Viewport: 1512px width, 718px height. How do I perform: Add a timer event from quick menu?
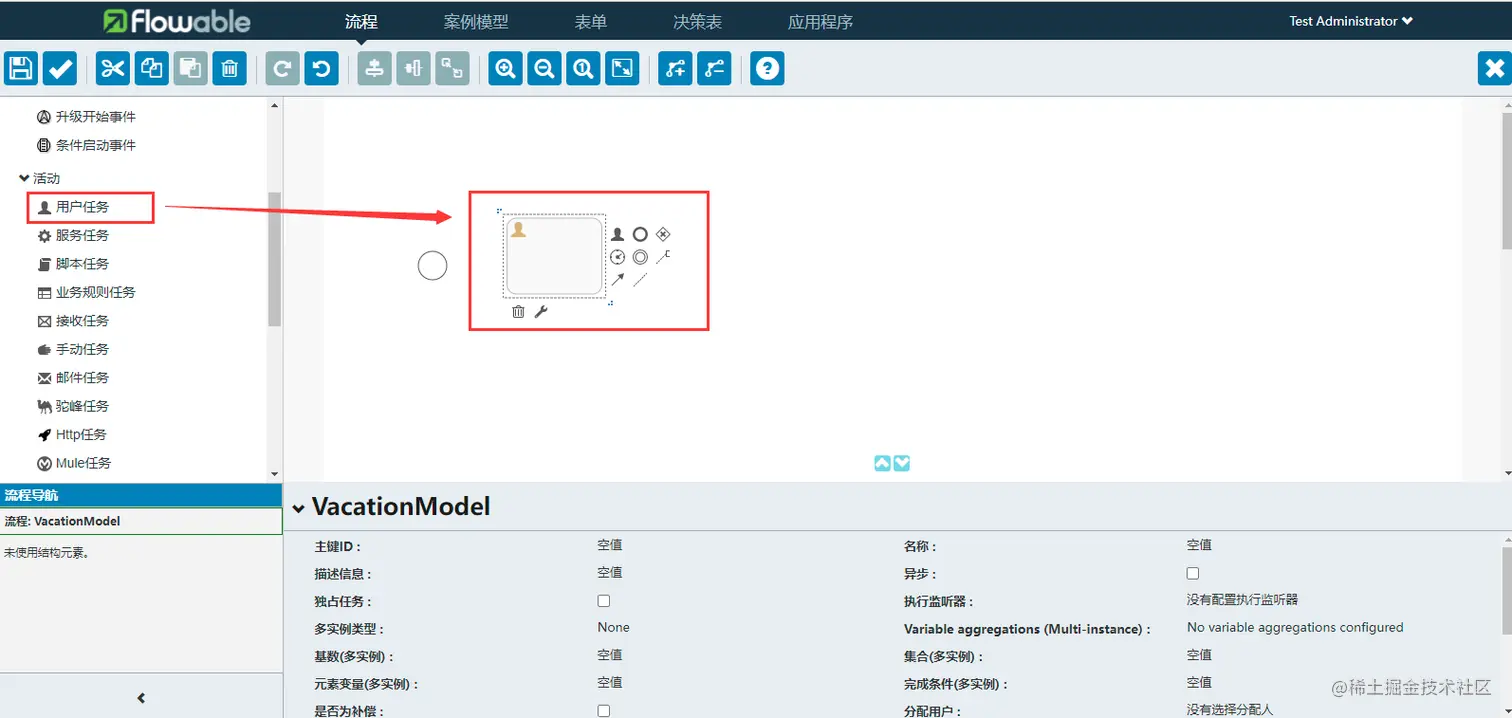[617, 257]
